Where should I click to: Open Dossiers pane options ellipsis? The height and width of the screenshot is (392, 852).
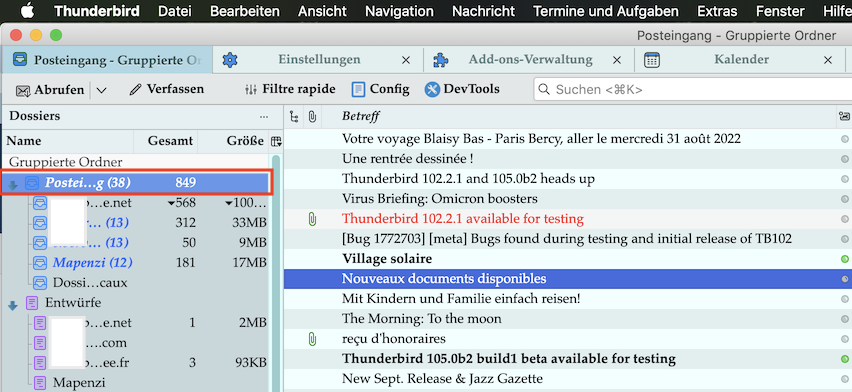click(x=264, y=116)
